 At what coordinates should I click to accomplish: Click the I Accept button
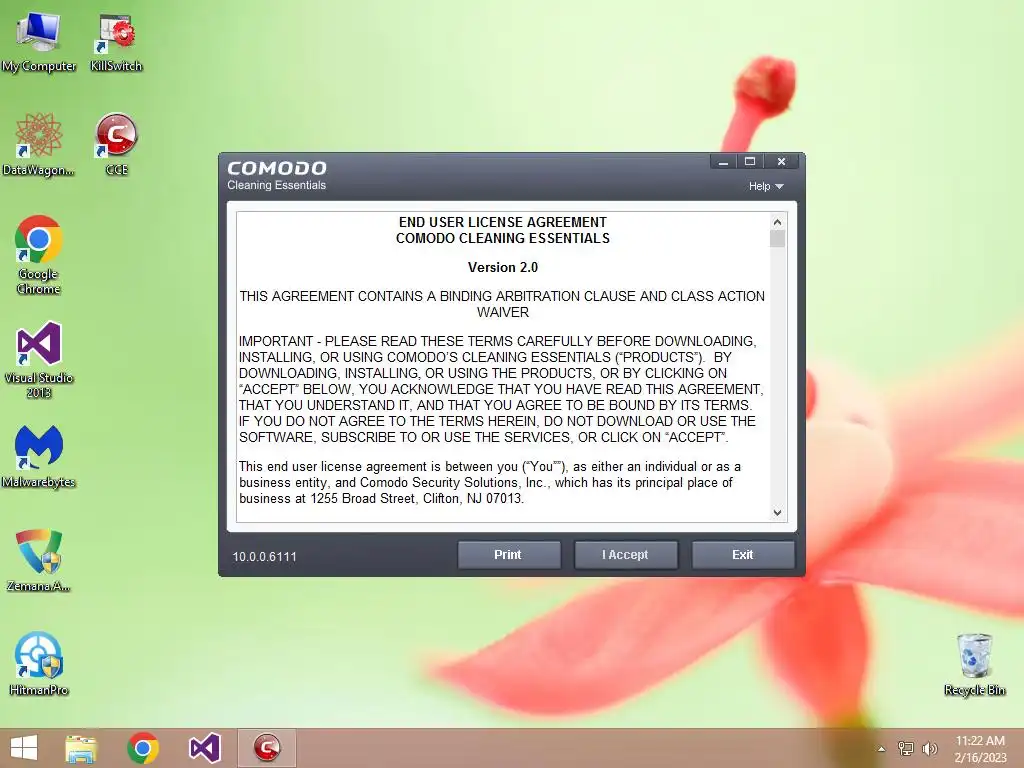(x=626, y=554)
